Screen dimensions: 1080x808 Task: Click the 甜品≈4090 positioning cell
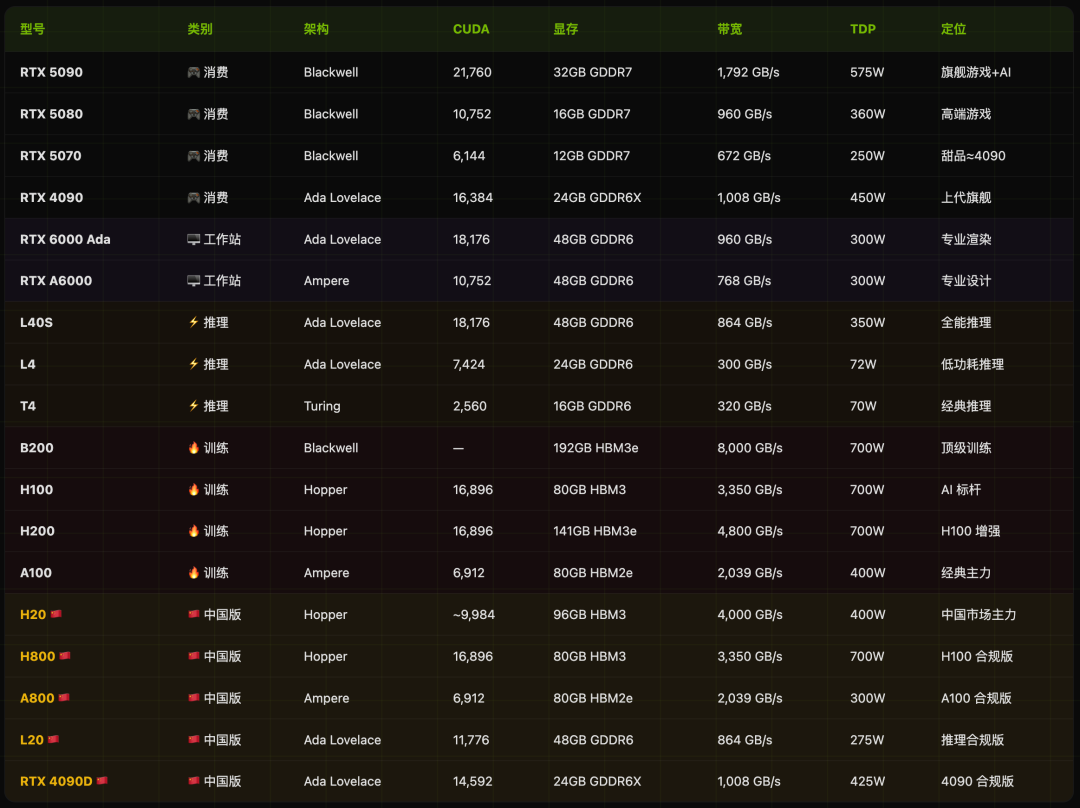pyautogui.click(x=973, y=156)
